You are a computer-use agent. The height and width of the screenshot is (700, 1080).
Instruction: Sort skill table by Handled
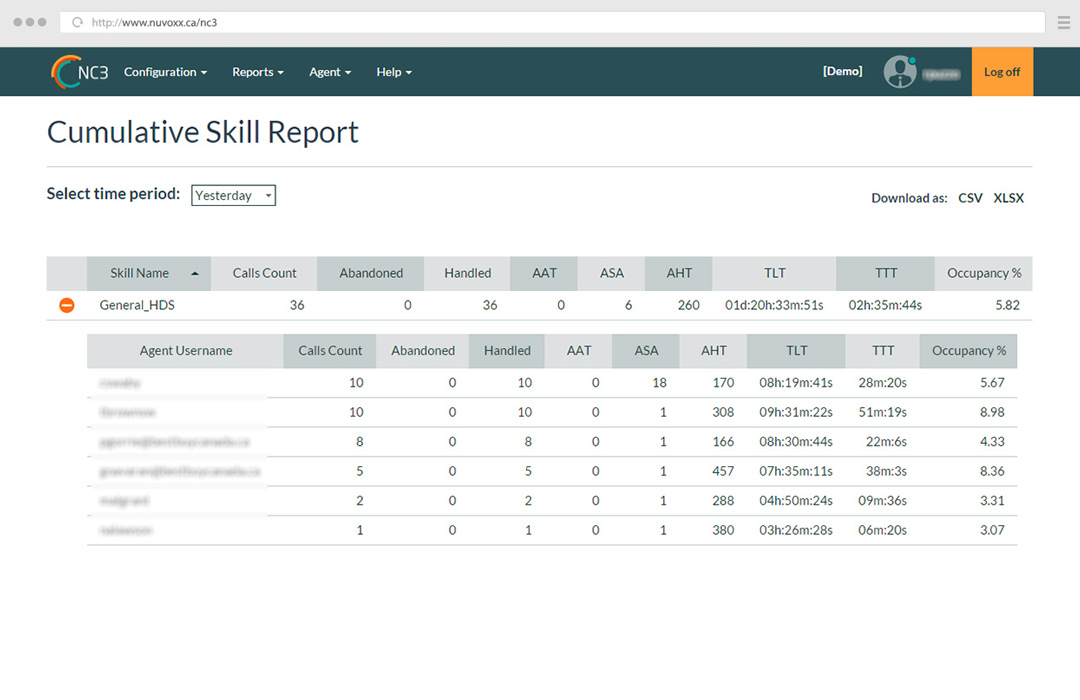467,274
